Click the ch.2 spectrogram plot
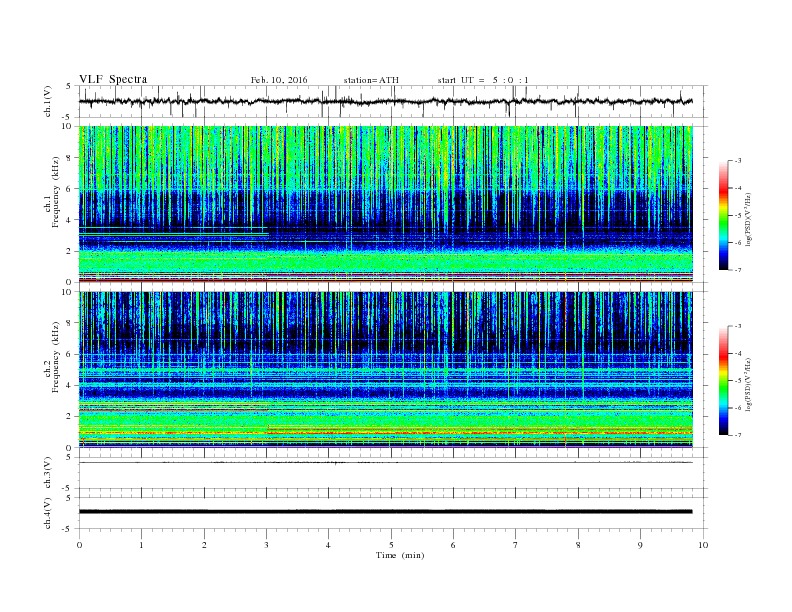The image size is (792, 612). (x=386, y=369)
